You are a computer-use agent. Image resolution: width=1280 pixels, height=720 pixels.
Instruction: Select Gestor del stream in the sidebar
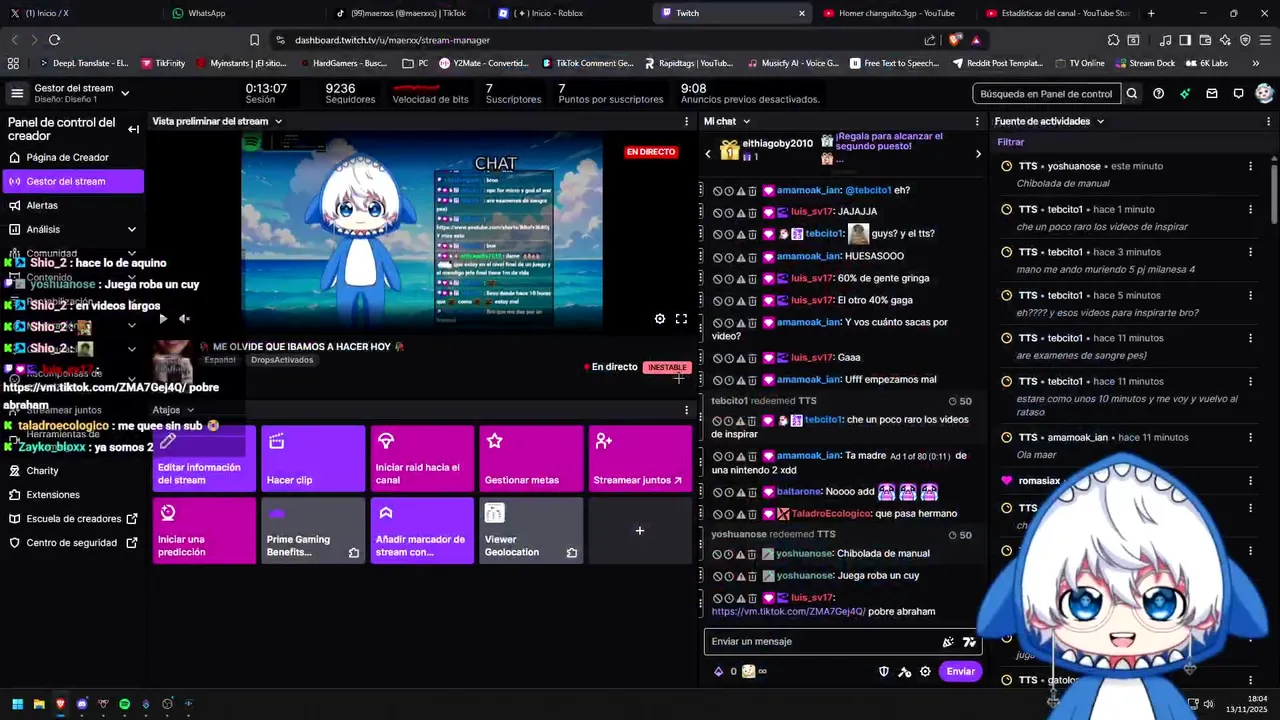[x=73, y=181]
